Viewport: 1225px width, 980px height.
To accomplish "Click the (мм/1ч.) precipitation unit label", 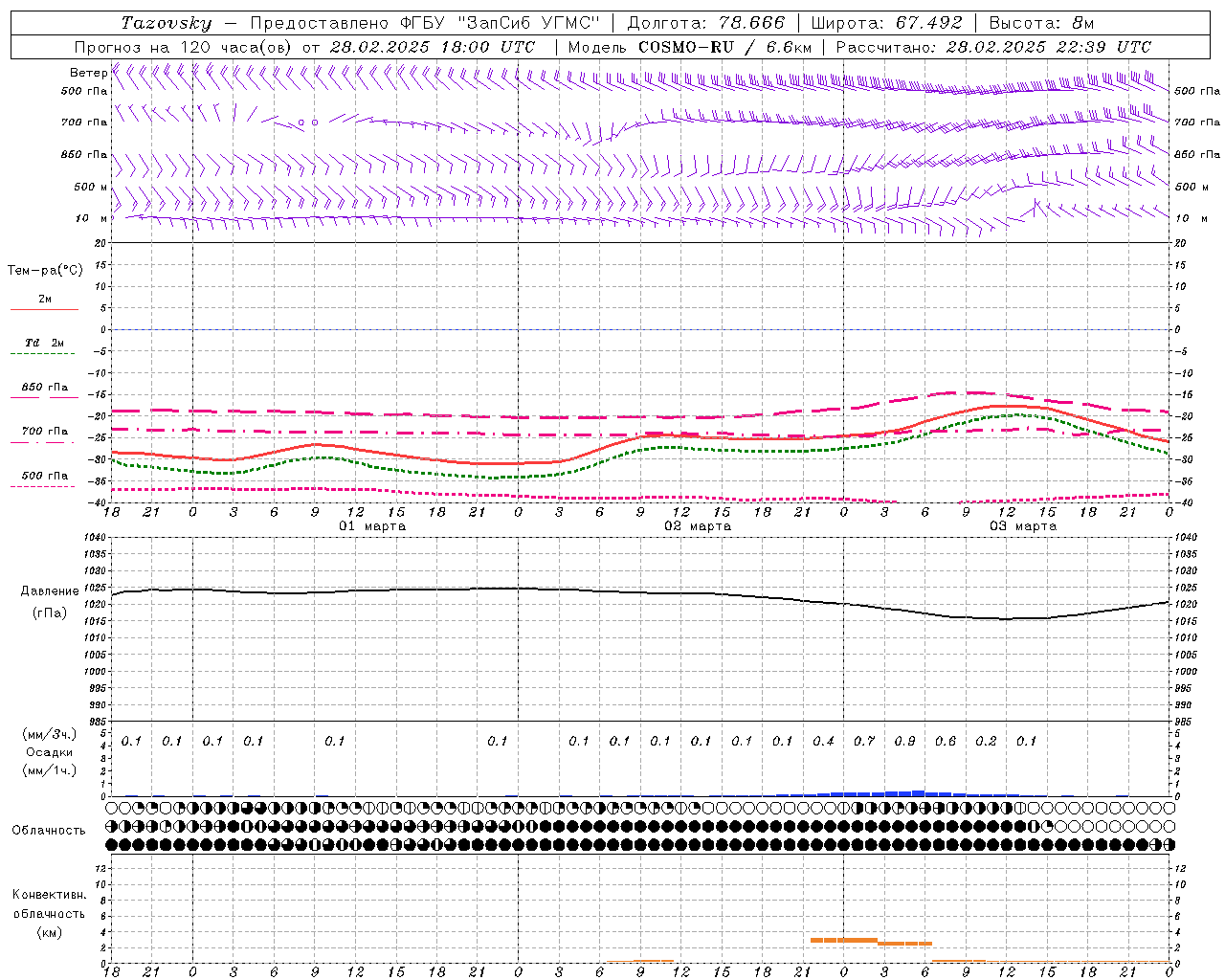I will [x=49, y=770].
